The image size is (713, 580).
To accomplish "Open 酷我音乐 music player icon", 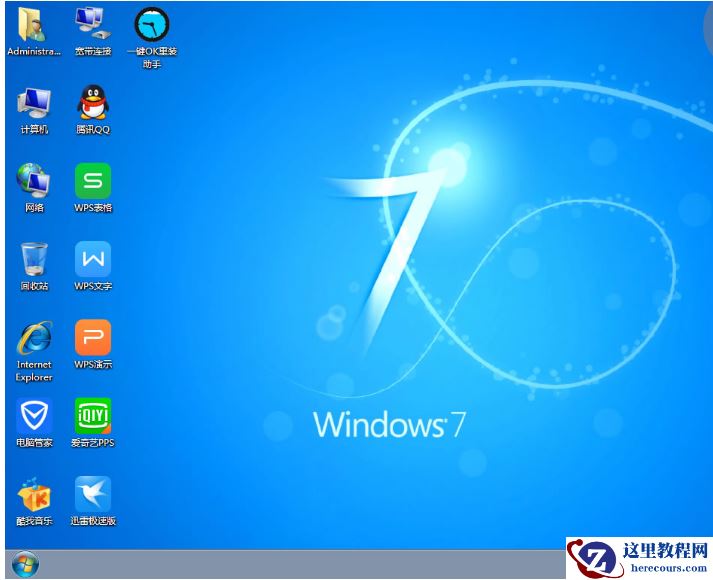I will [34, 495].
